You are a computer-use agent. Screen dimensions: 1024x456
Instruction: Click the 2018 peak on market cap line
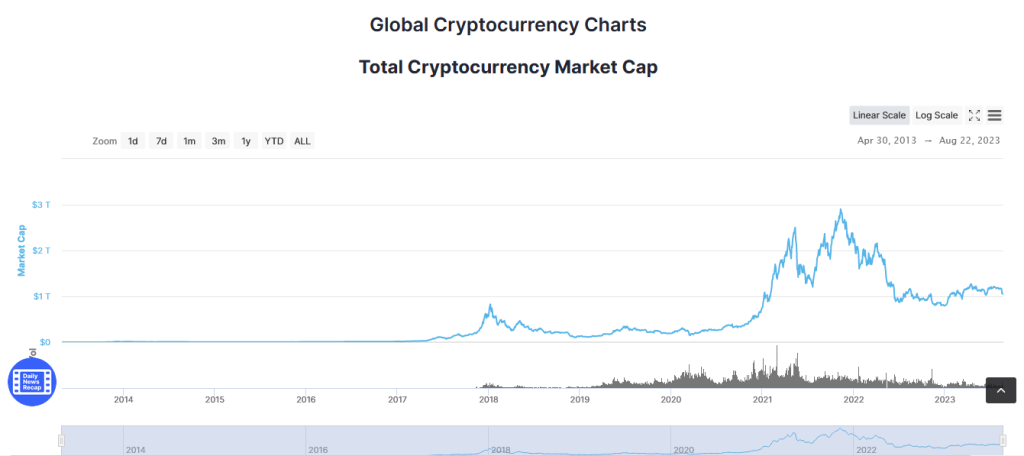(490, 305)
